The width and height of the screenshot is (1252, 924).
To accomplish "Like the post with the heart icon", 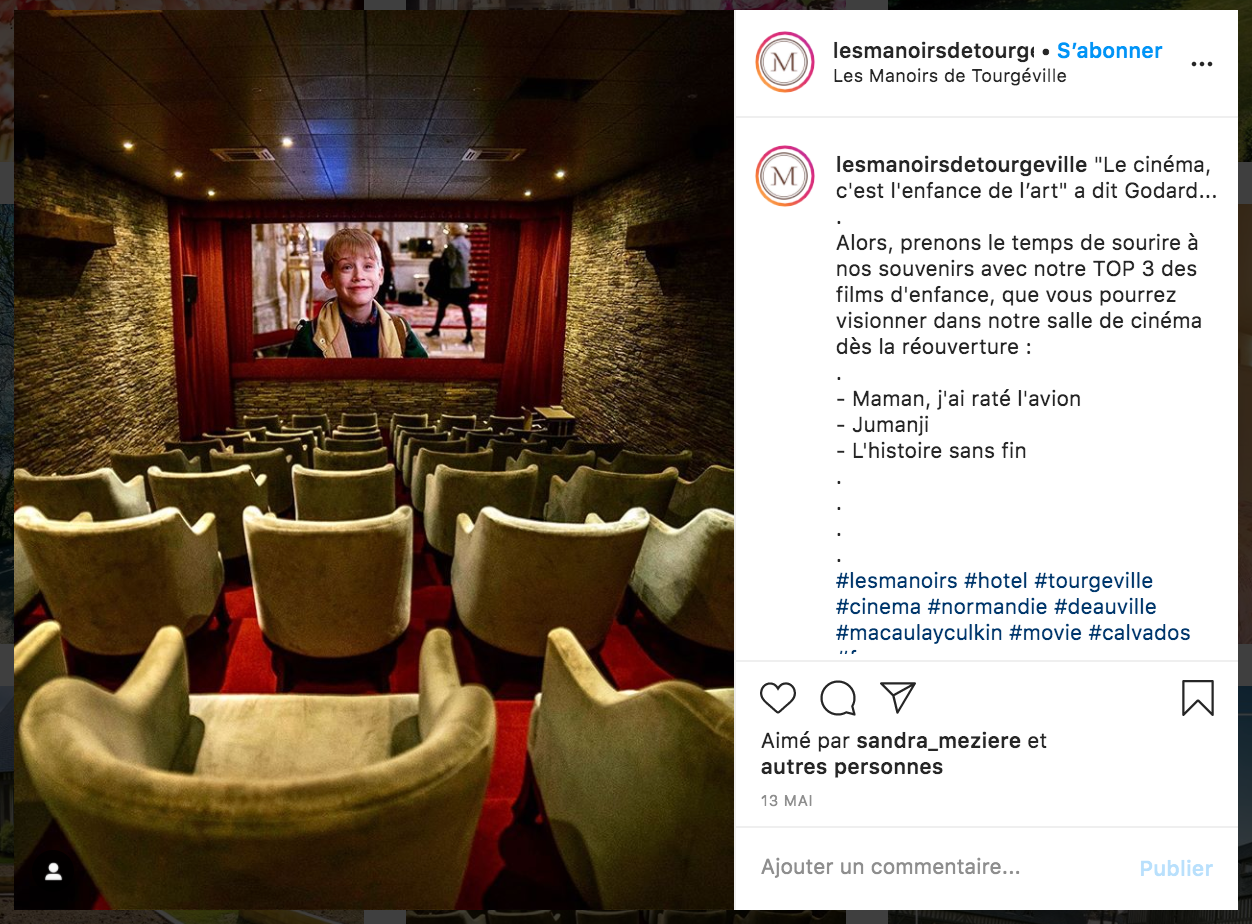I will [778, 698].
